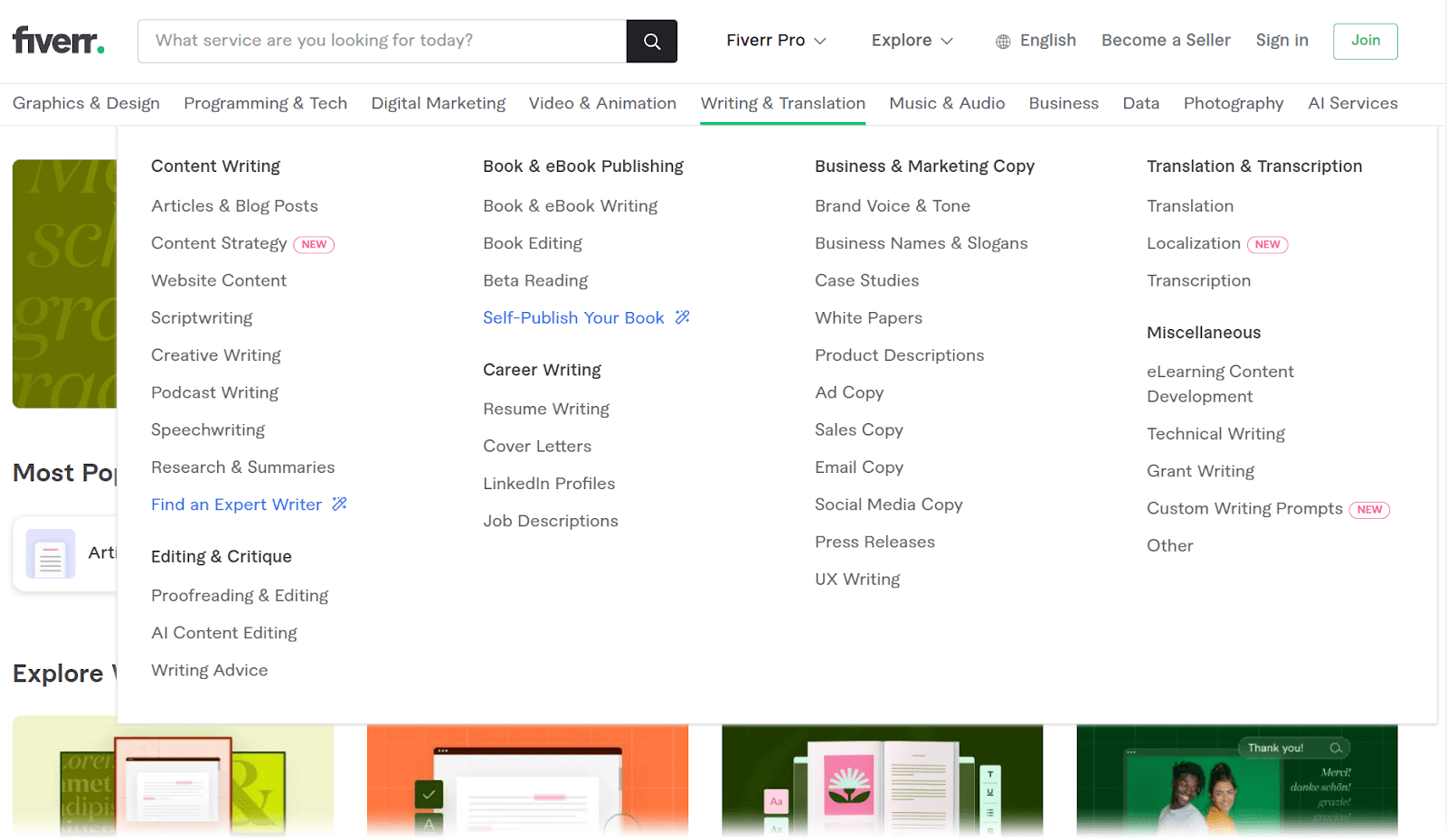
Task: Expand the Explore dropdown
Action: point(912,41)
